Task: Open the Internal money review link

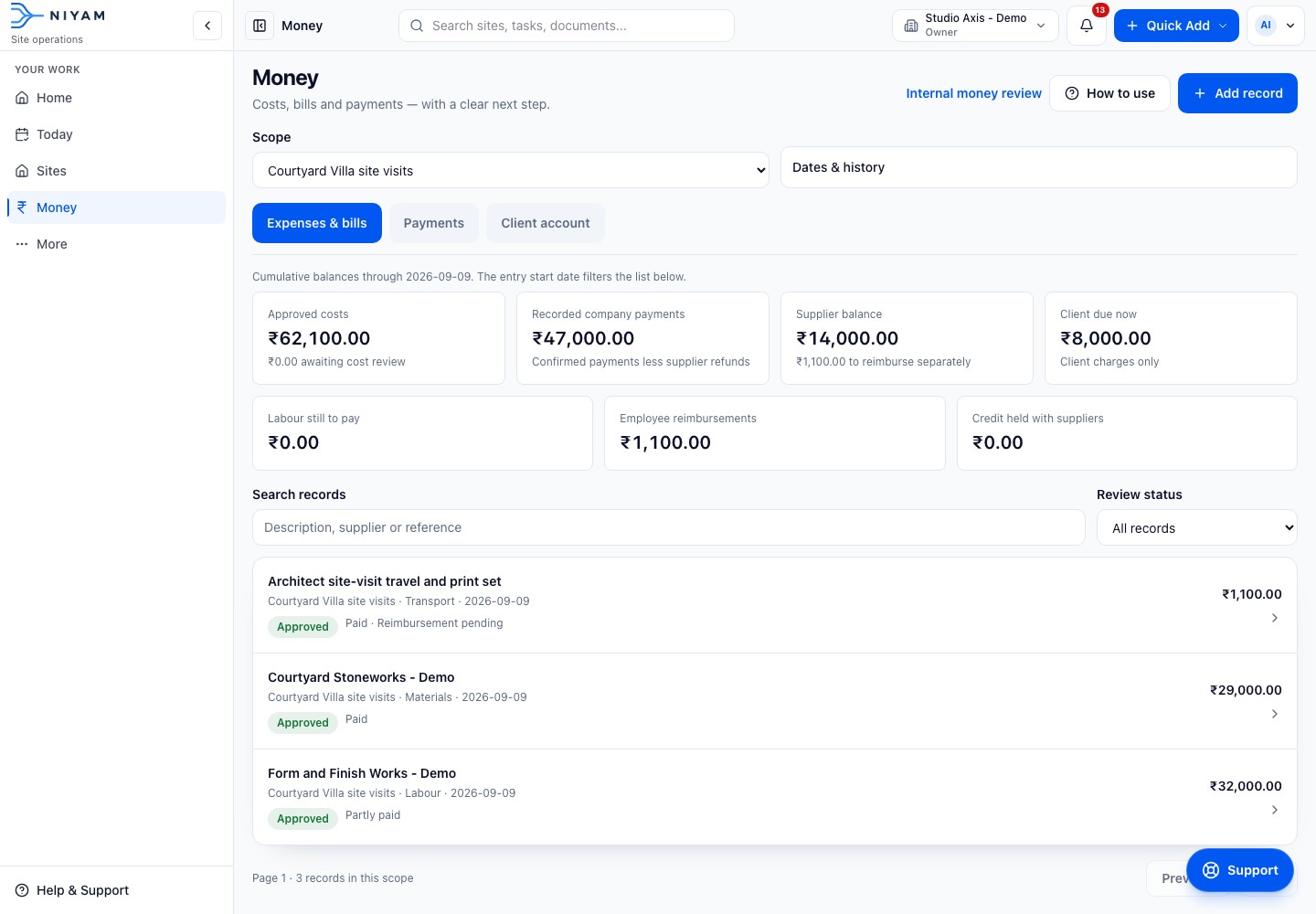Action: 973,93
